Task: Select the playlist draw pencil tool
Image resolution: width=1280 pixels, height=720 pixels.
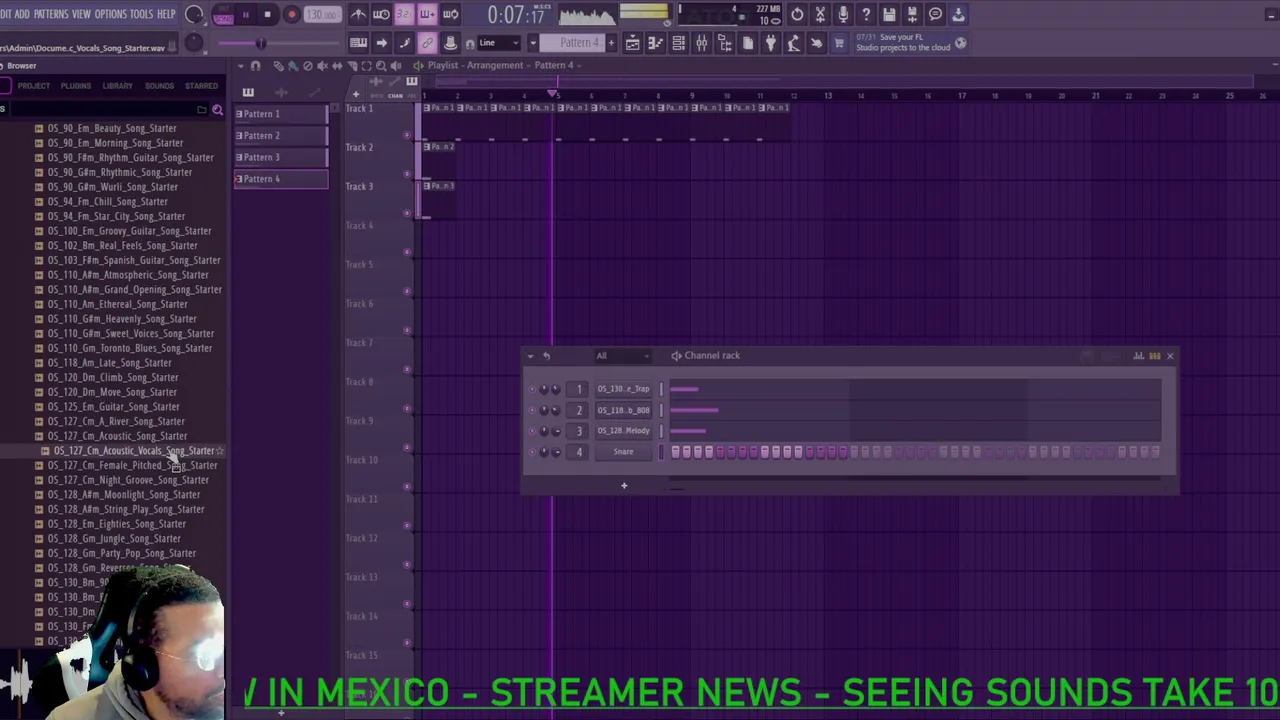Action: [278, 66]
